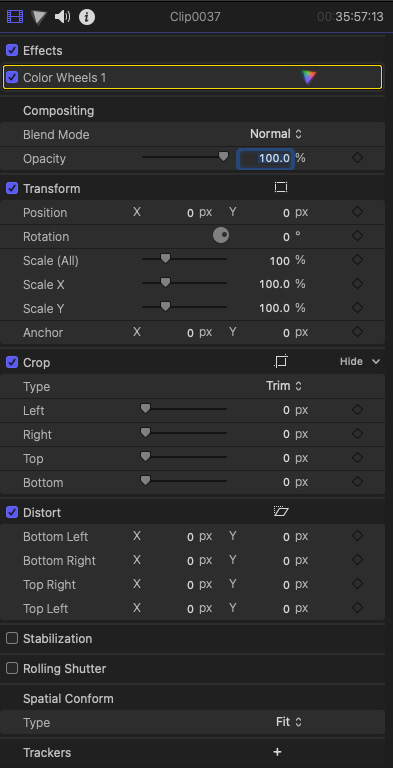Add a tracker with the plus icon
Viewport: 393px width, 768px height.
pos(277,752)
